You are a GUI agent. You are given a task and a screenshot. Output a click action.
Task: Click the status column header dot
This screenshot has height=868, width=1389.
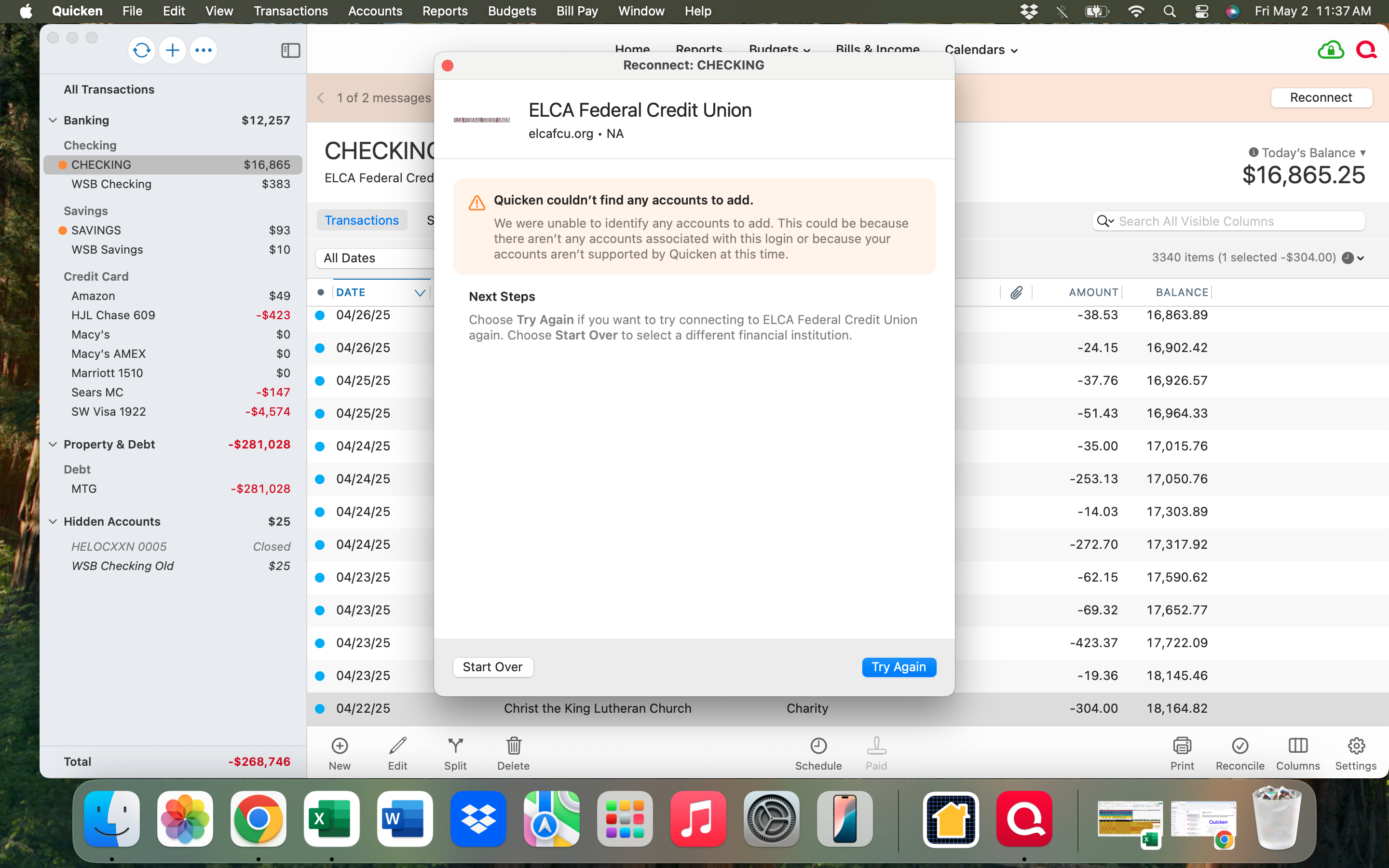click(x=320, y=293)
